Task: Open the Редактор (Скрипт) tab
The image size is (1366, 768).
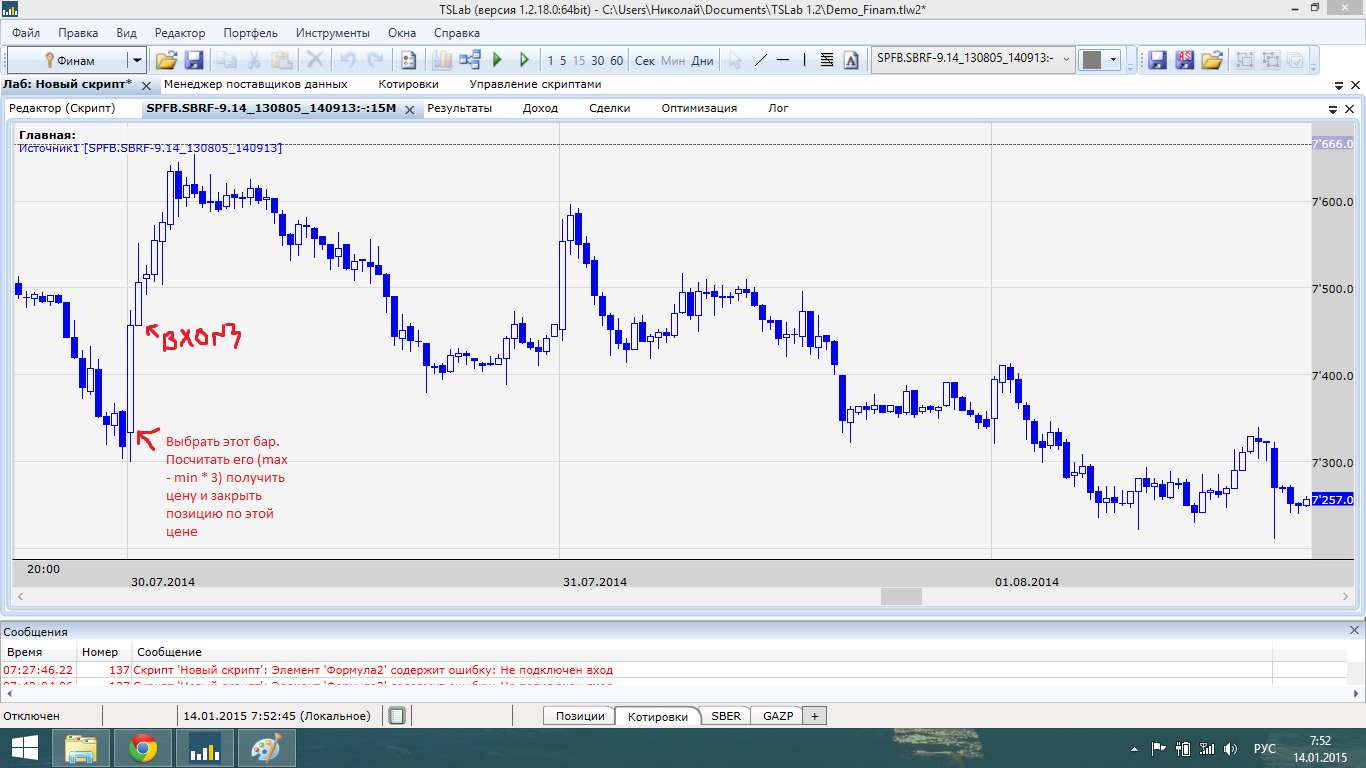Action: click(x=61, y=108)
